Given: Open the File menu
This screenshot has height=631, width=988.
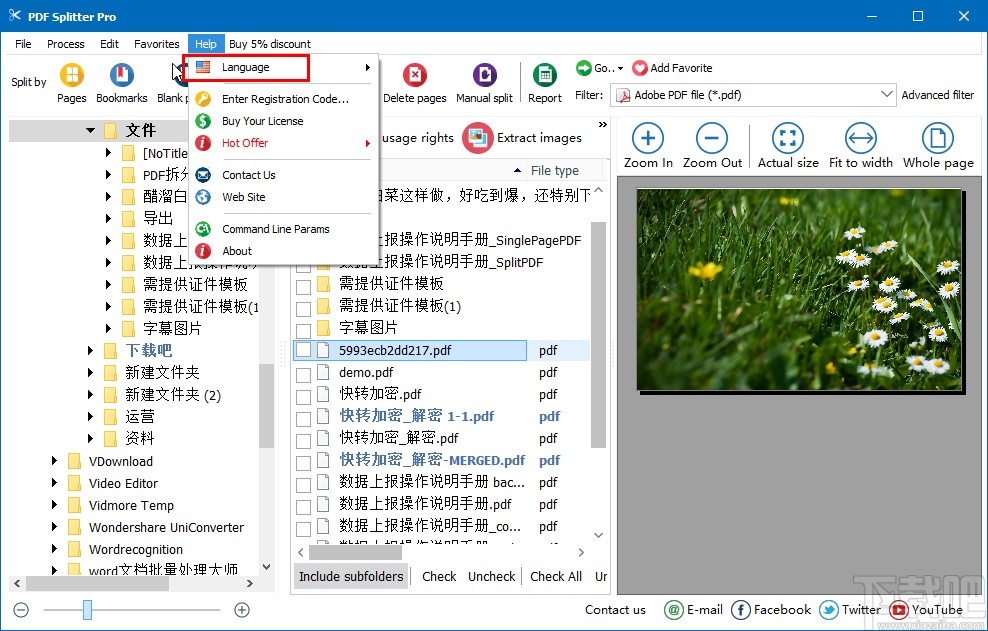Looking at the screenshot, I should [x=23, y=43].
